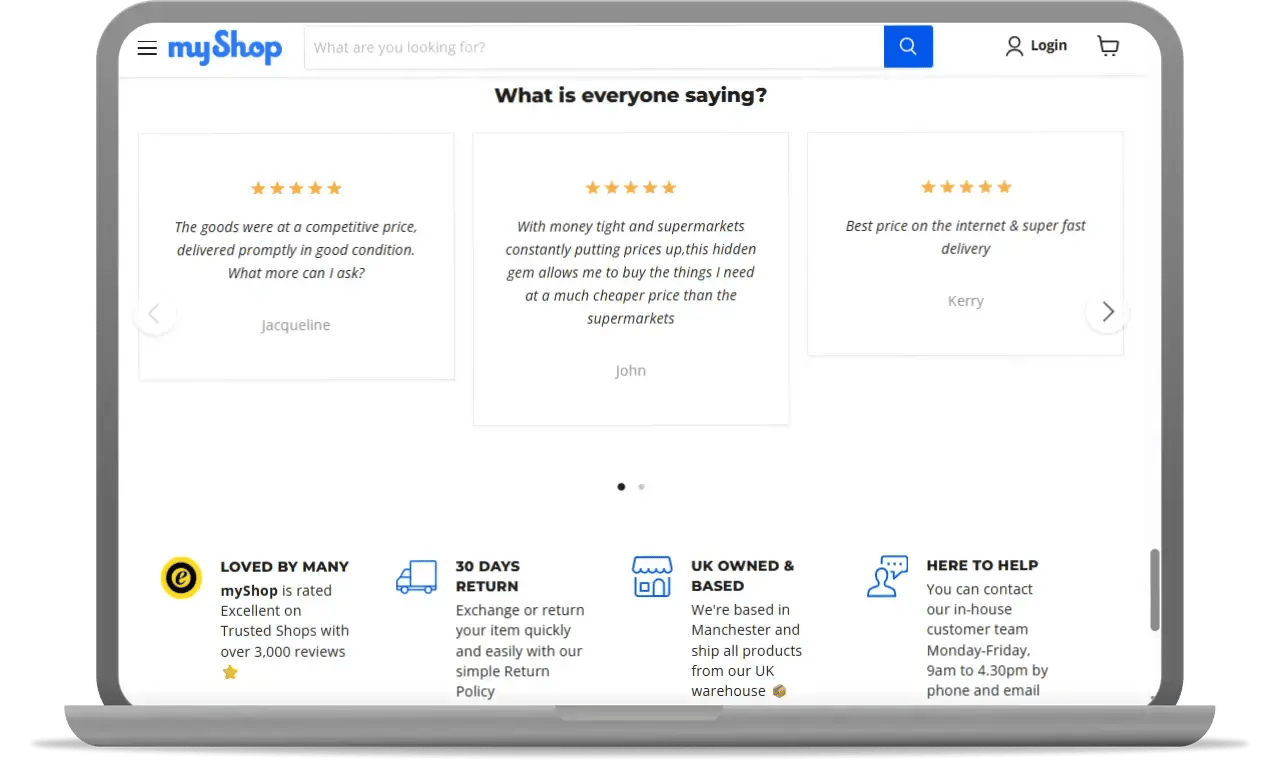
Task: Select the second carousel pagination dot
Action: (641, 487)
